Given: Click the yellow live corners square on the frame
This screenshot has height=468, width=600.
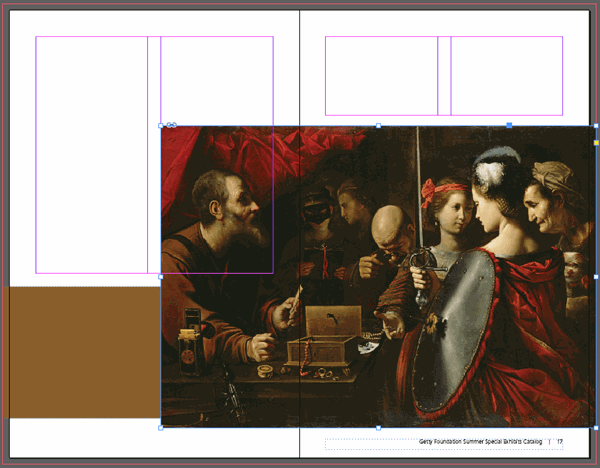Looking at the screenshot, I should pos(596,143).
